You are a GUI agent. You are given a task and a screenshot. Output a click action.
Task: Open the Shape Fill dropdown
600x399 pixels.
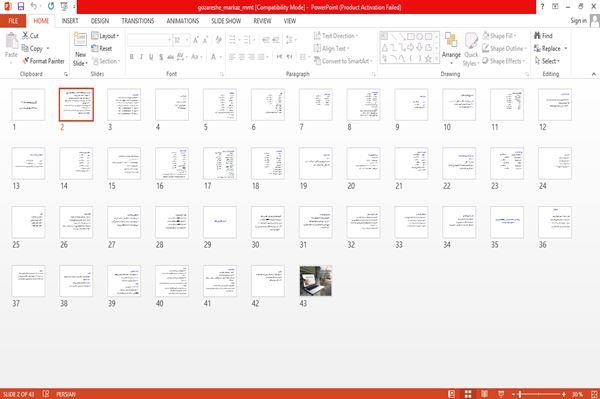[499, 36]
